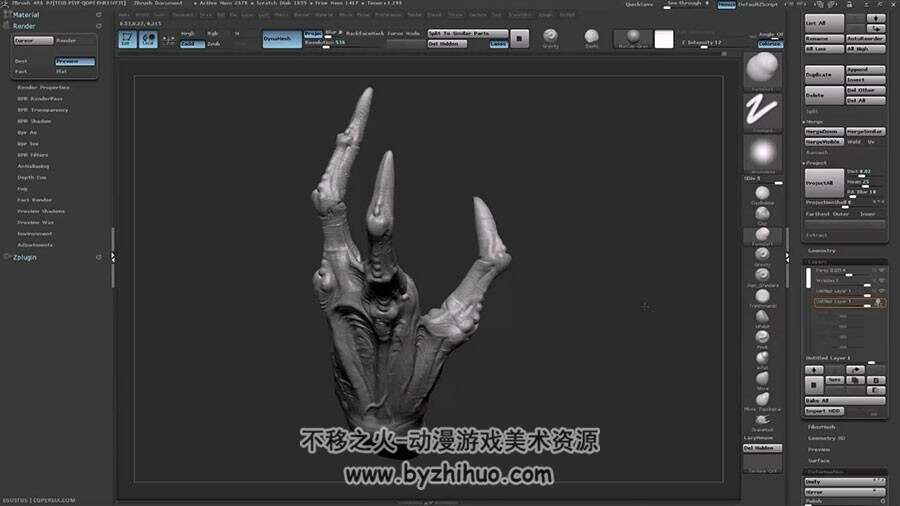
Task: Click the QuickSave button
Action: coord(639,5)
